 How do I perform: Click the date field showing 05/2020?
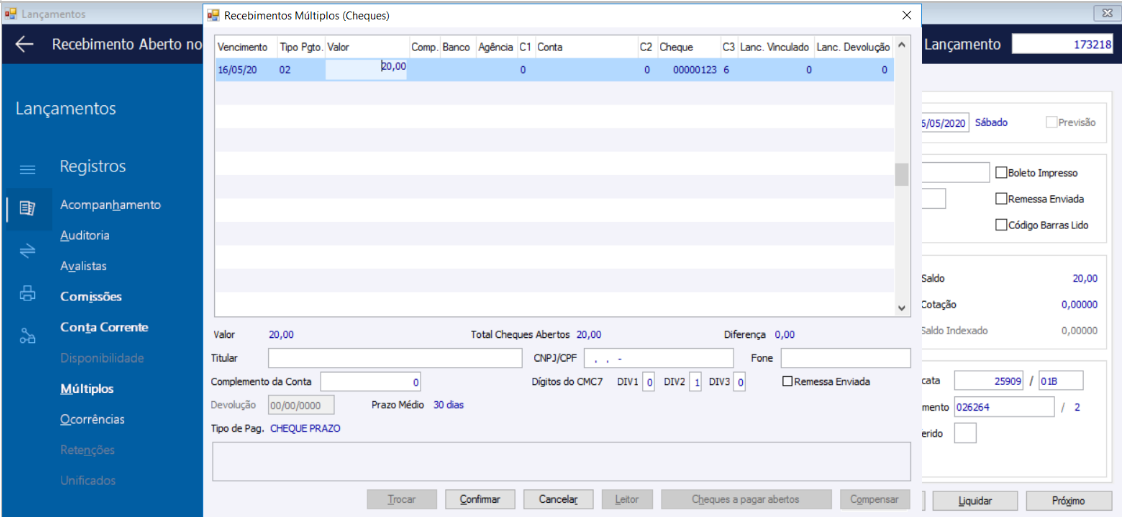click(x=945, y=122)
